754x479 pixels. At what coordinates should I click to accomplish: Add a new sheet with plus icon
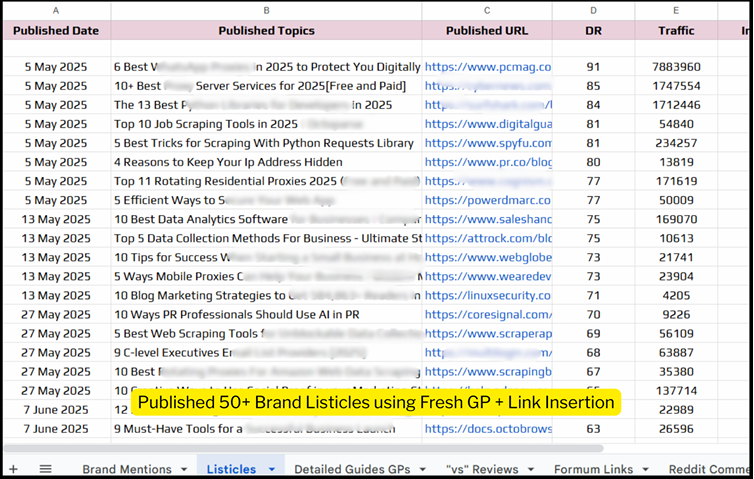coord(13,469)
